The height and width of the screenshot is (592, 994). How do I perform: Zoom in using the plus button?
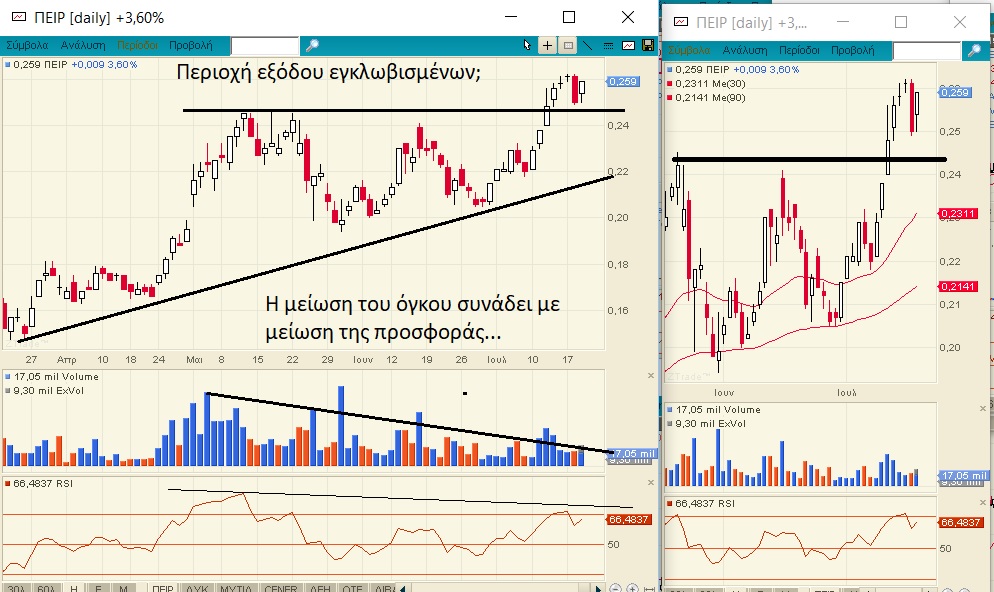(x=633, y=588)
